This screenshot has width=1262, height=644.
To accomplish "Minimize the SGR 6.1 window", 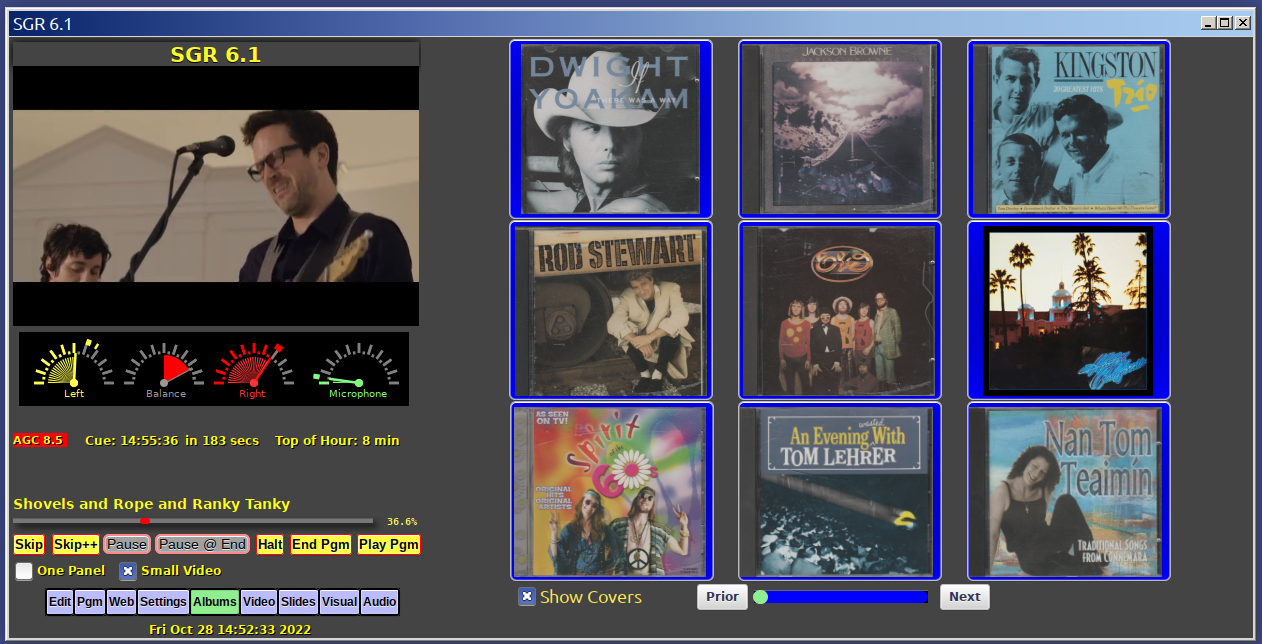I will tap(1208, 22).
